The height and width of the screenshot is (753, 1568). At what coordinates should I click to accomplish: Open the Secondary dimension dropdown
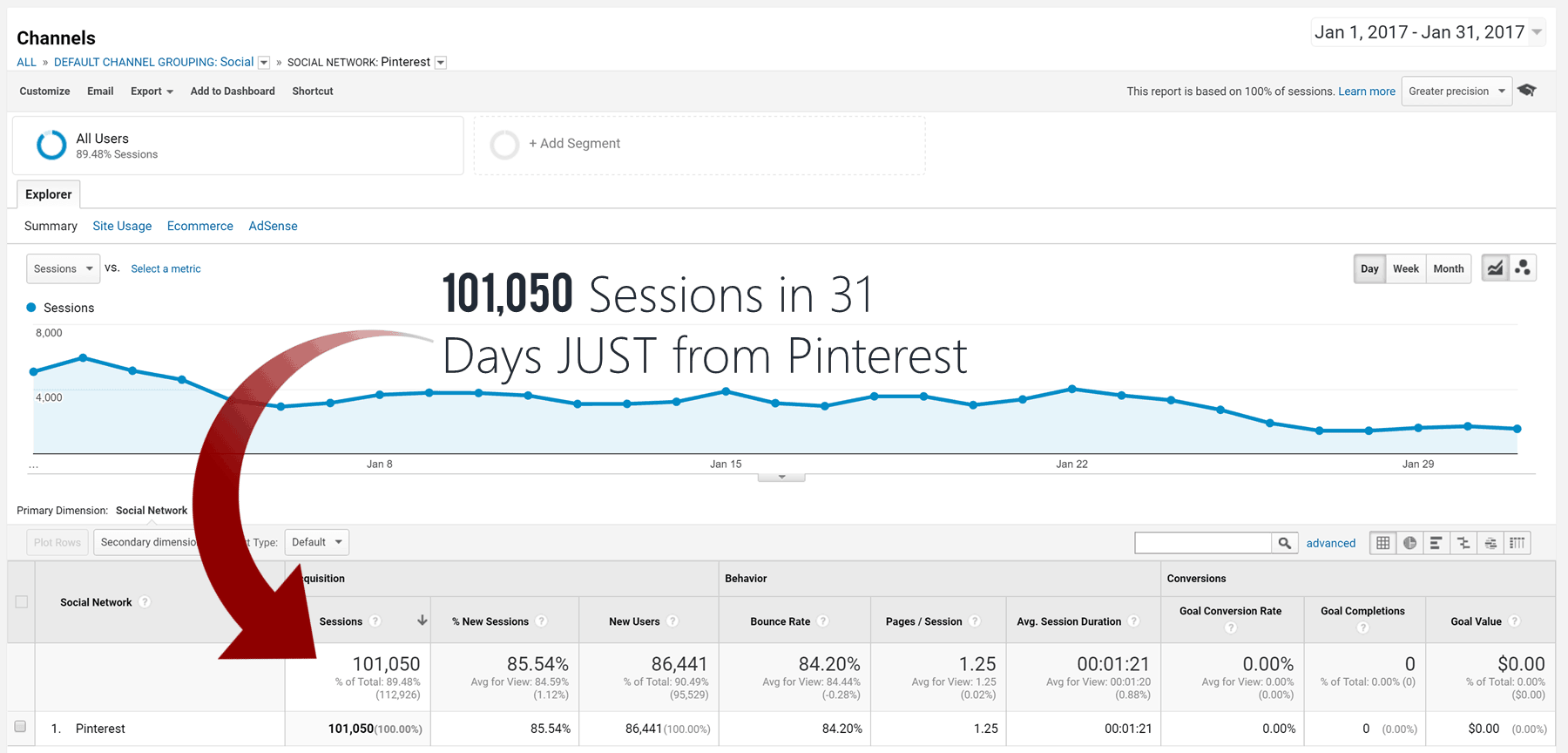146,542
